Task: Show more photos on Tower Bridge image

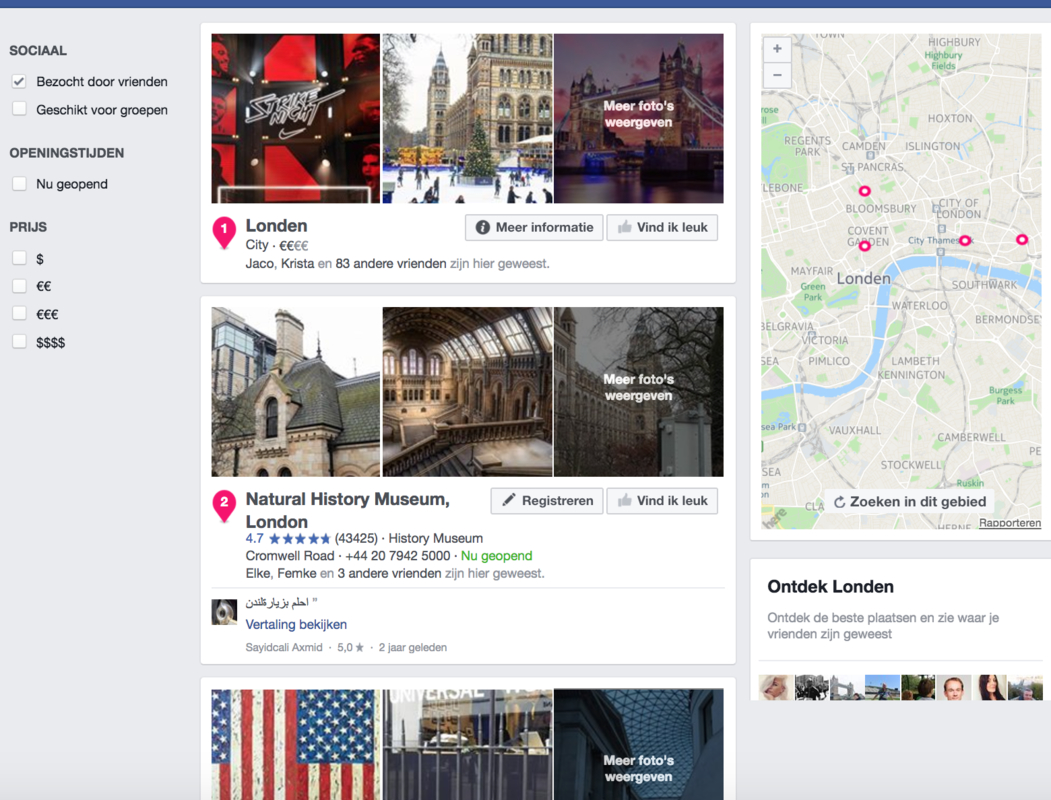Action: (x=639, y=119)
